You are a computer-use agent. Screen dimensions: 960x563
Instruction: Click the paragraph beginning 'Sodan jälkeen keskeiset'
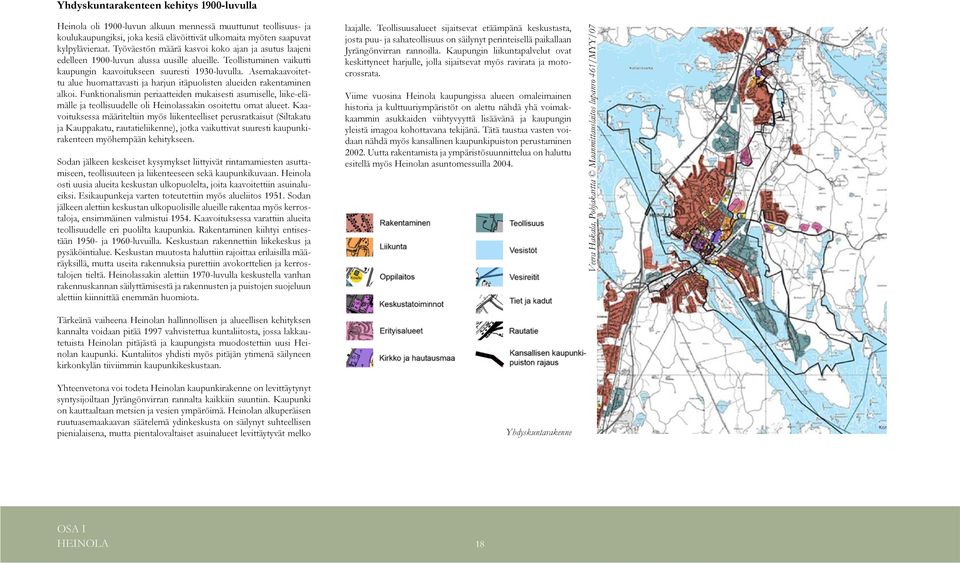pyautogui.click(x=184, y=229)
